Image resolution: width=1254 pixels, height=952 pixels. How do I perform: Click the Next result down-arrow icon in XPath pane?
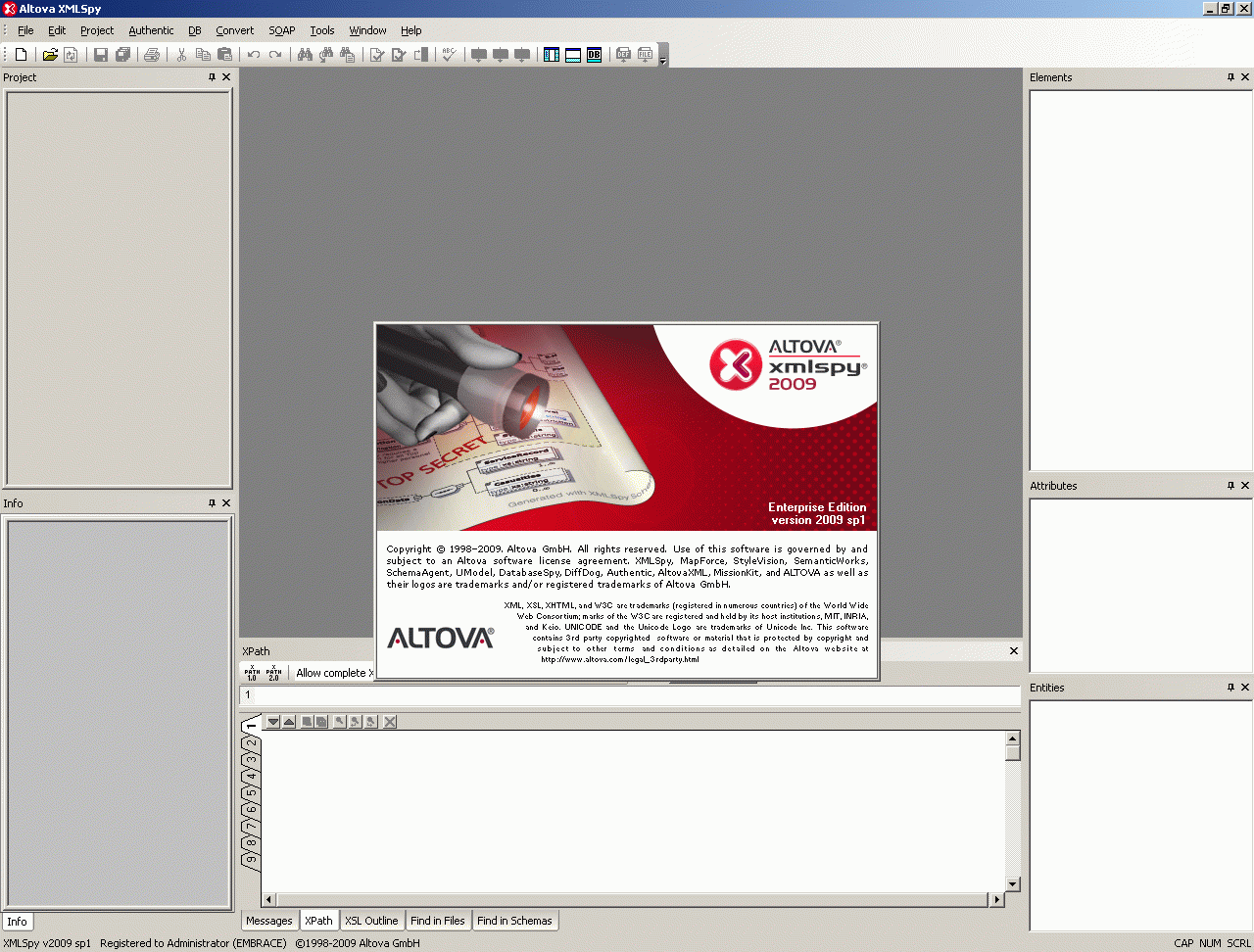[273, 722]
